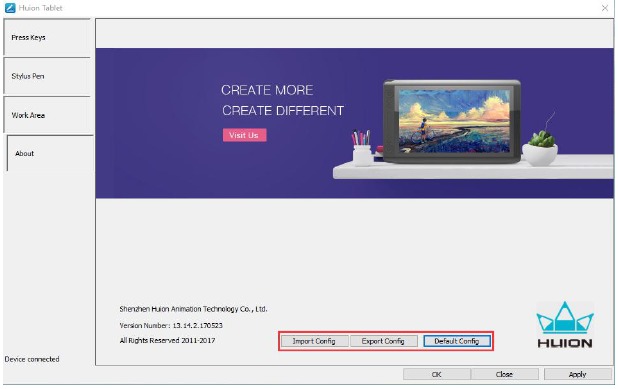Select the Work Area tab
This screenshot has width=618, height=389.
47,115
